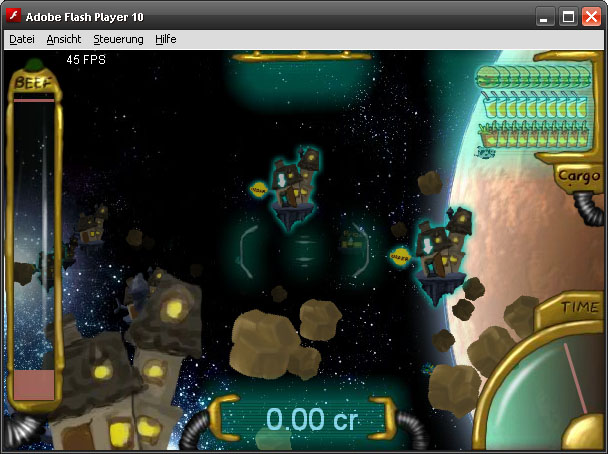Click the first drink cup in cargo
608x454 pixels.
click(491, 105)
